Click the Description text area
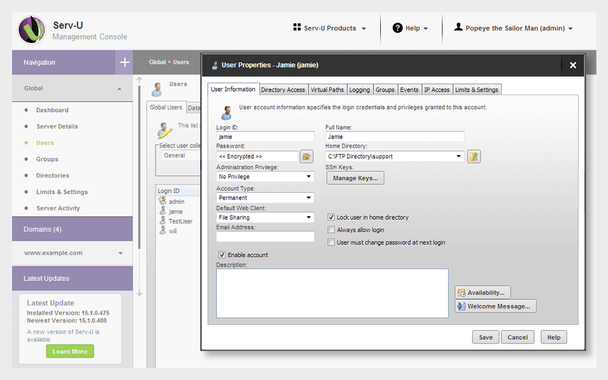Viewport: 608px width, 380px height. click(332, 294)
